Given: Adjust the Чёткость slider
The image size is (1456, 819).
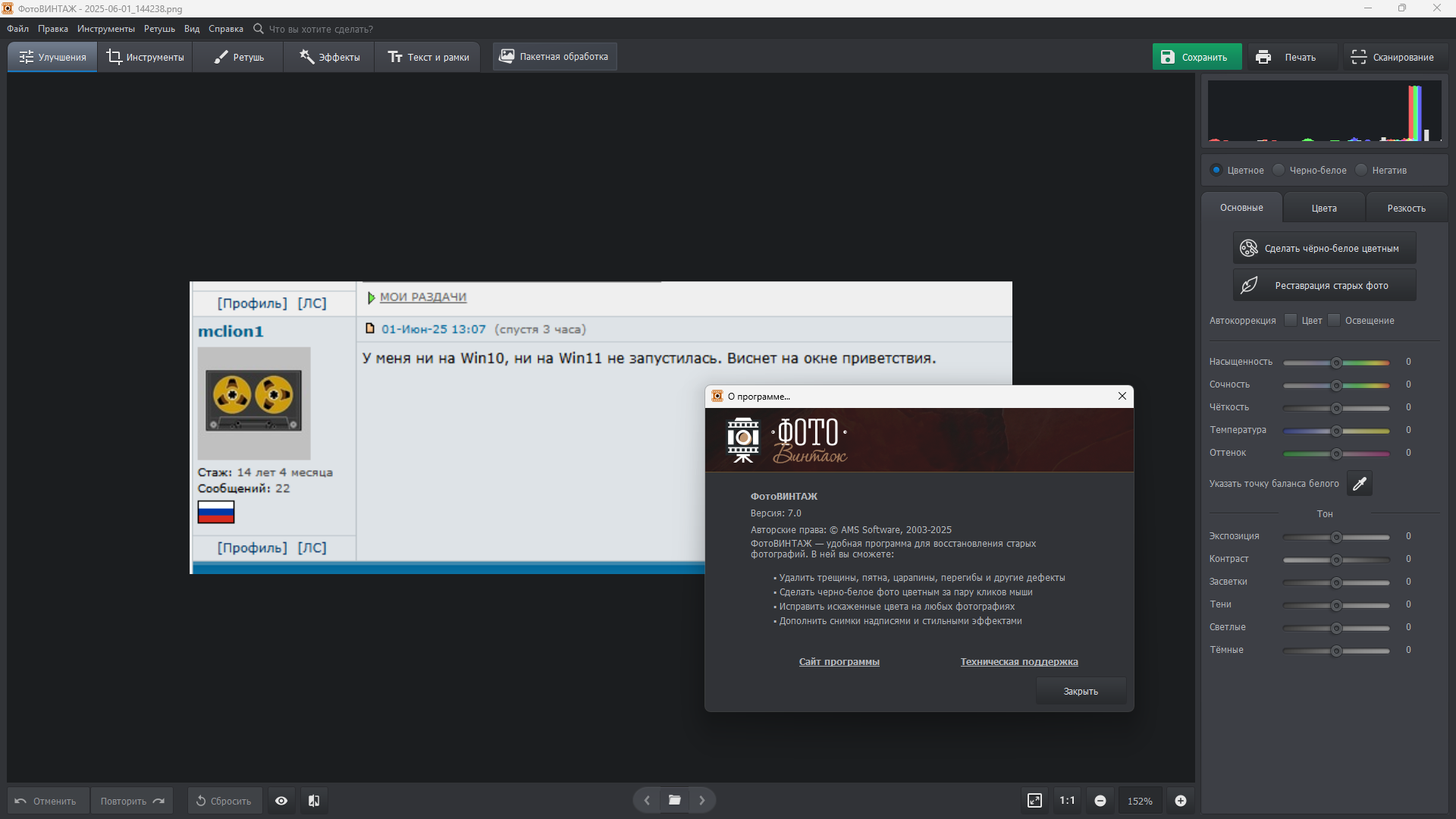Looking at the screenshot, I should 1336,408.
